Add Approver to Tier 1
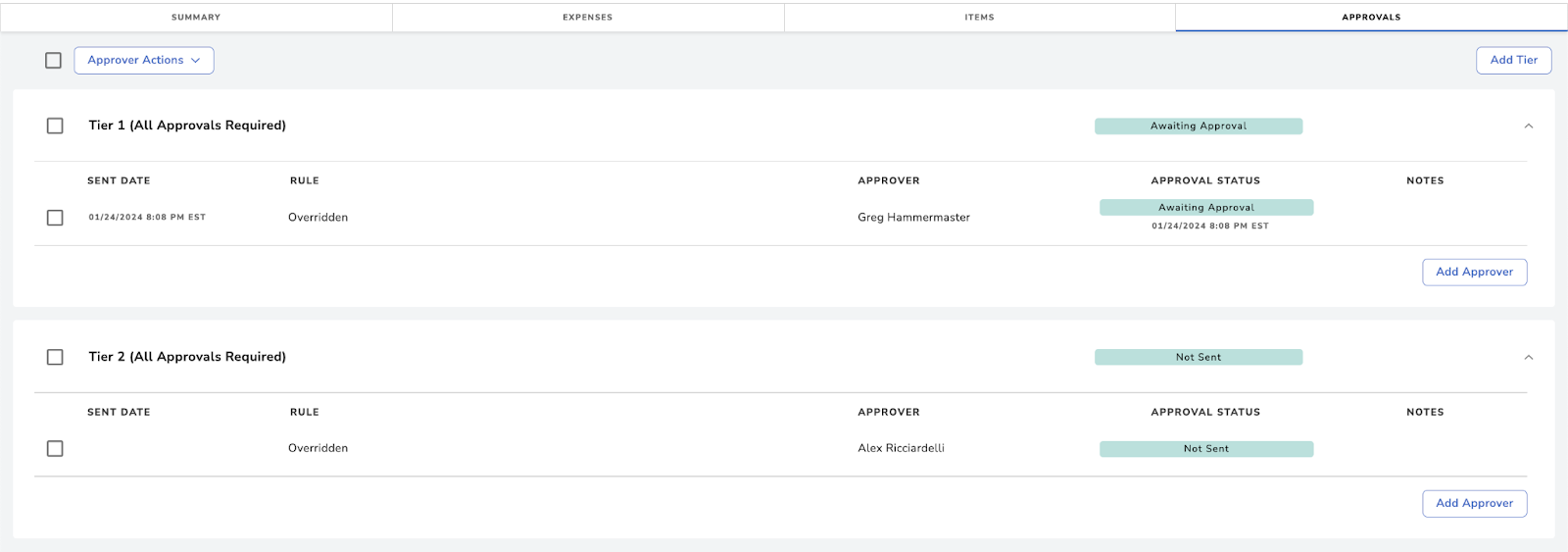 [x=1475, y=272]
